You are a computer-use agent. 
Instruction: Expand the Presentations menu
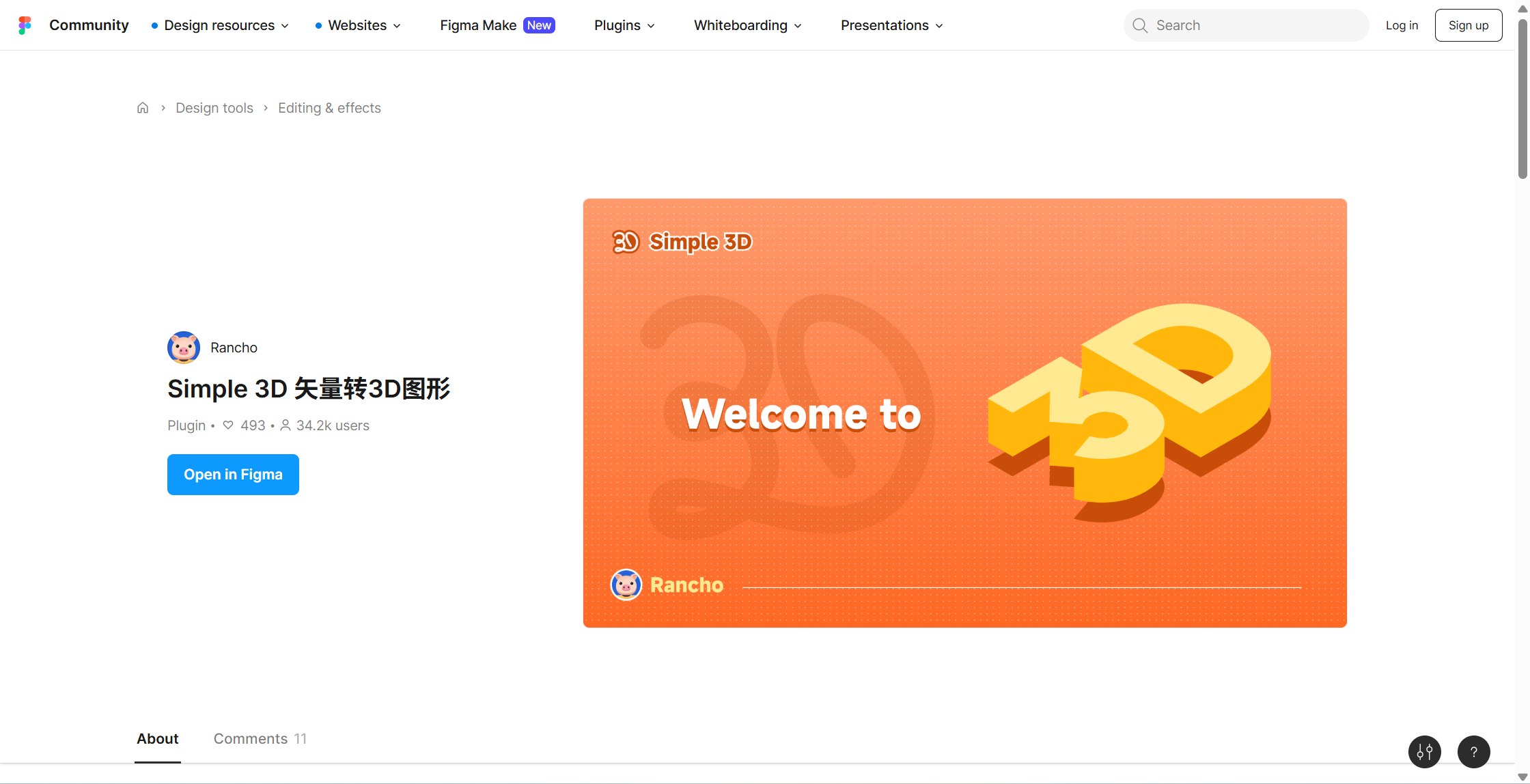click(891, 25)
